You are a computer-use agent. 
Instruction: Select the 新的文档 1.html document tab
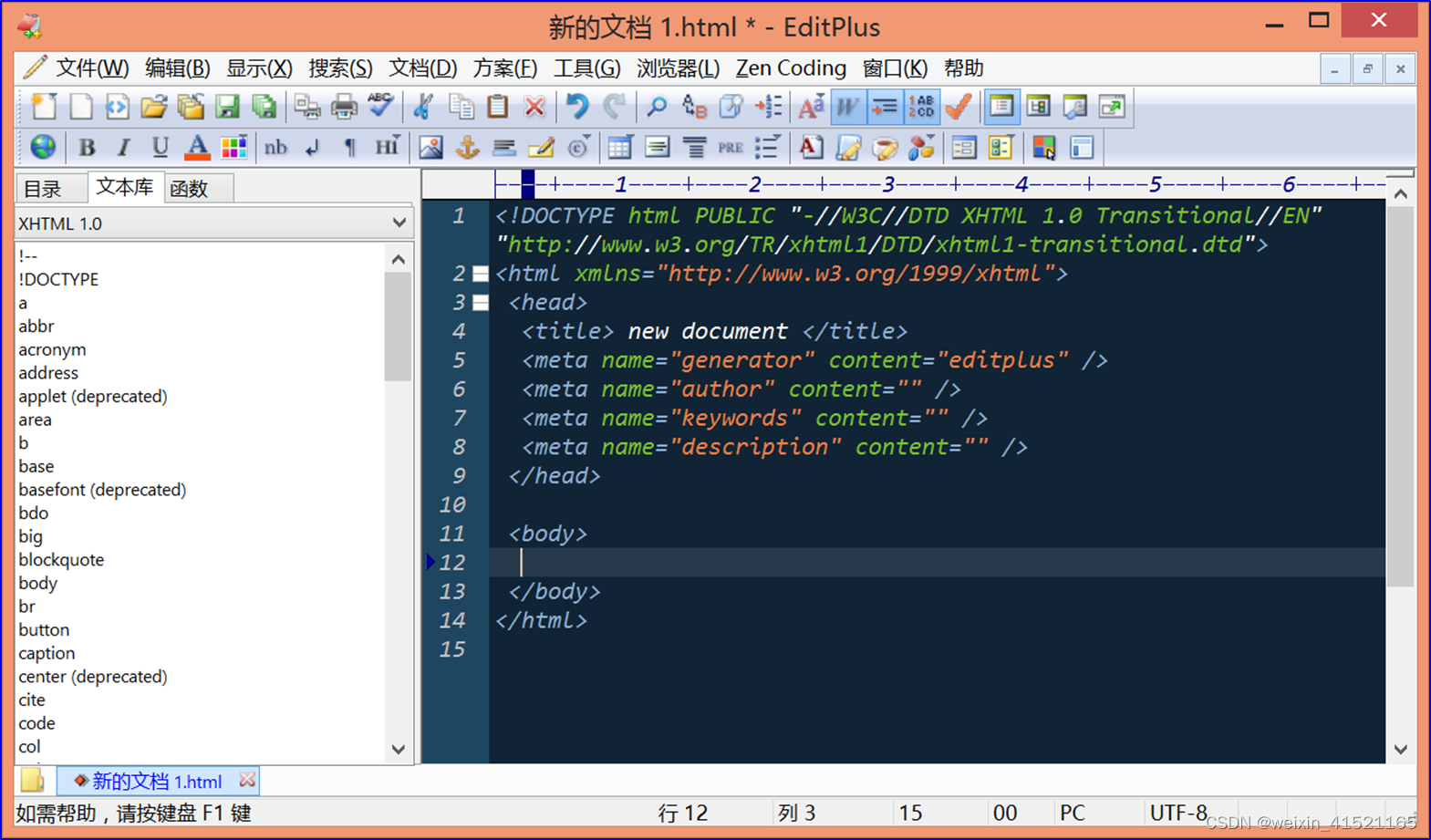tap(157, 782)
